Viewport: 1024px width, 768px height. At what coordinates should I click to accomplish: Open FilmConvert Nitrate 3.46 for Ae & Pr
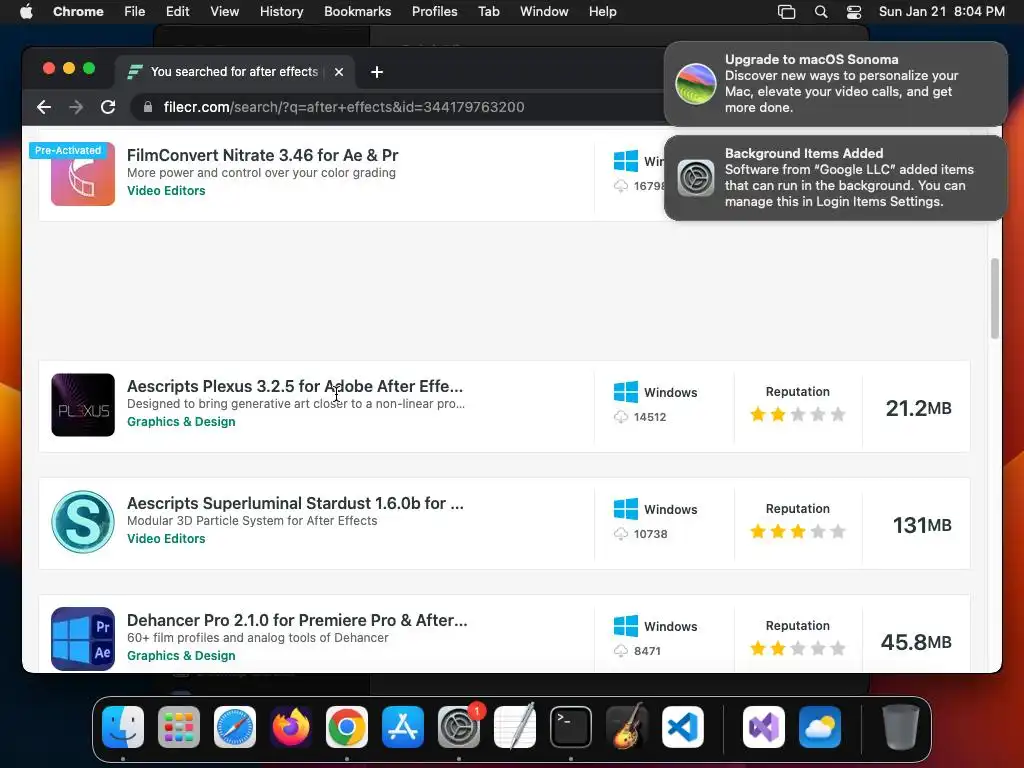263,155
